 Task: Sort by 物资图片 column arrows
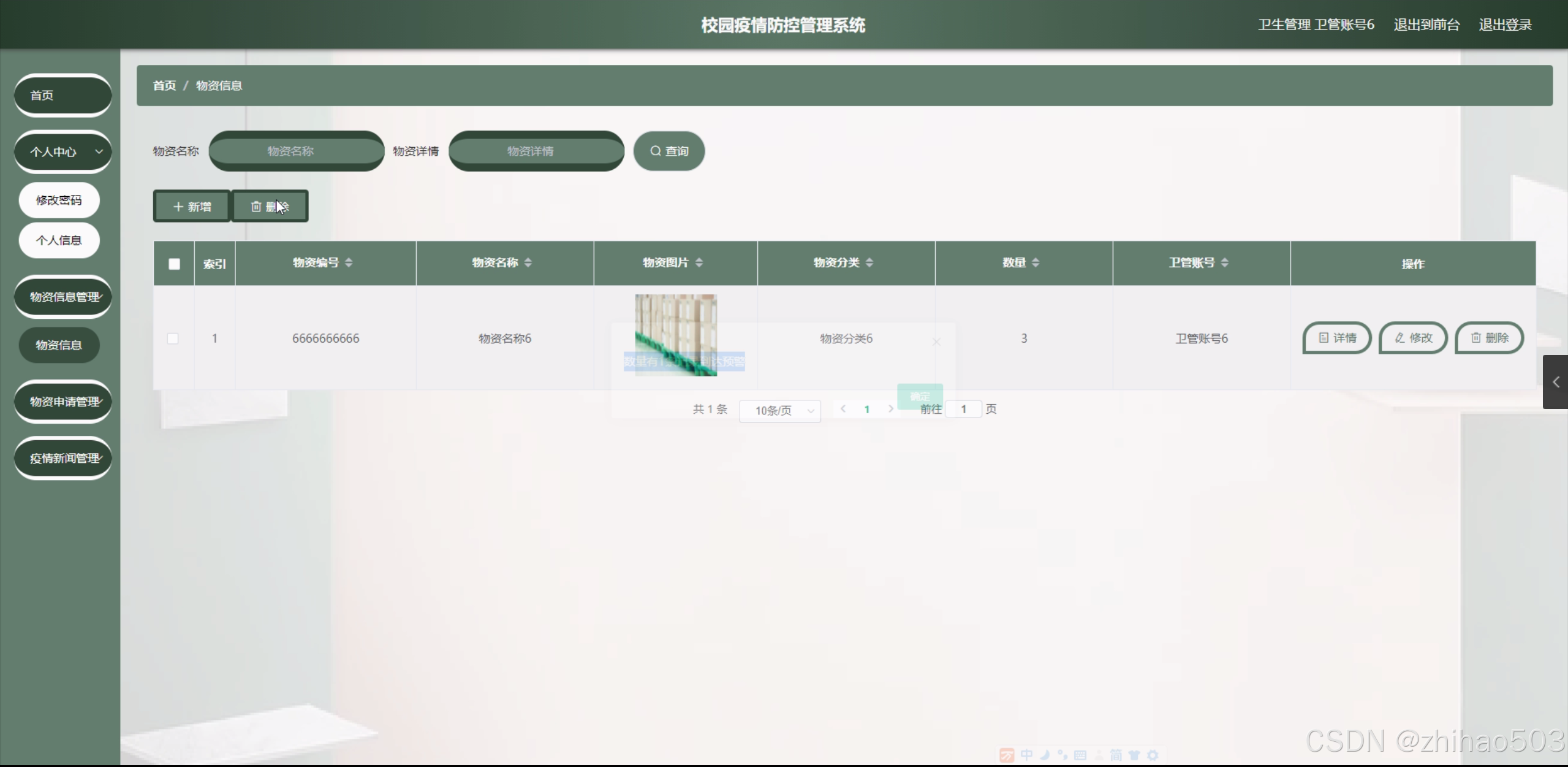pos(699,263)
